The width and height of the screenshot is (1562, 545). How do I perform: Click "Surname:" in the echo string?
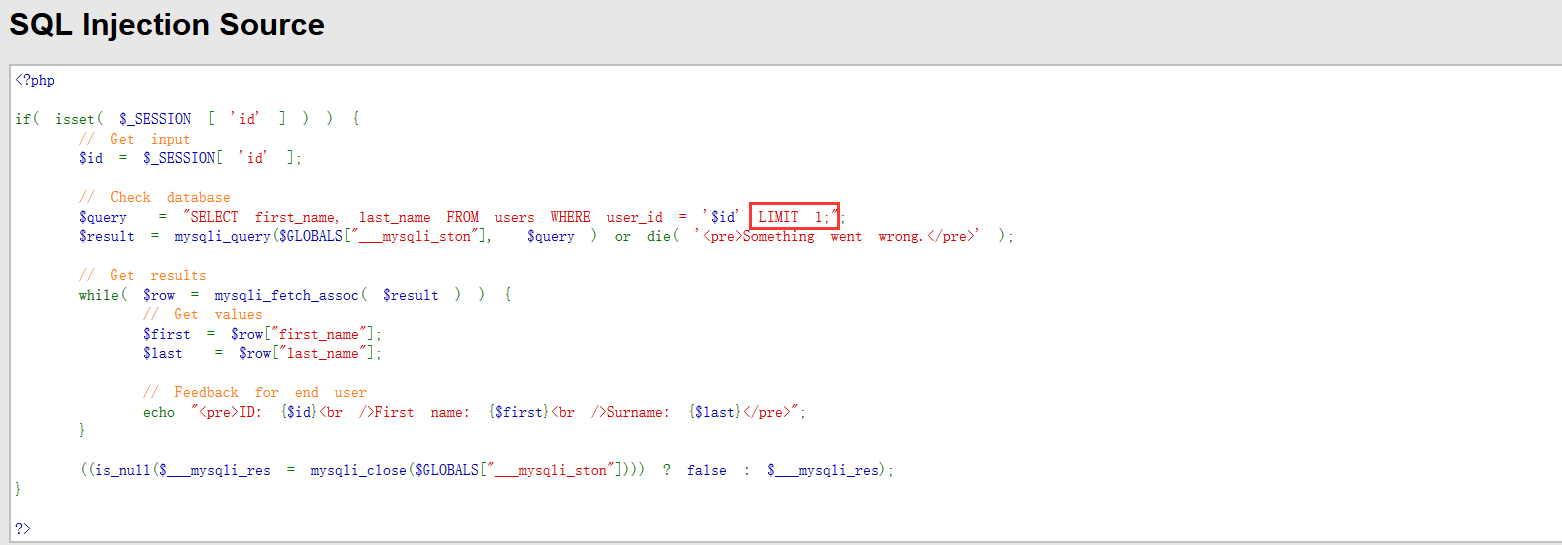pyautogui.click(x=638, y=412)
